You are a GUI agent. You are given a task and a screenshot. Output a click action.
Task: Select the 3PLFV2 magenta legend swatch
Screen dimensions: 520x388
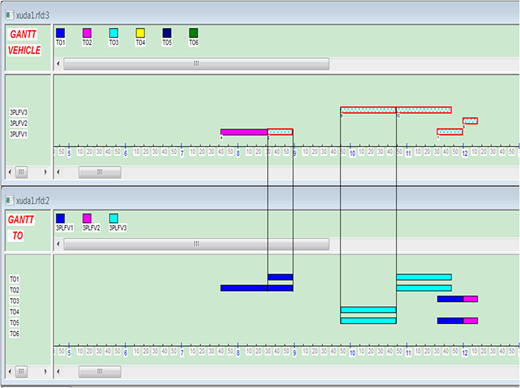coord(87,218)
